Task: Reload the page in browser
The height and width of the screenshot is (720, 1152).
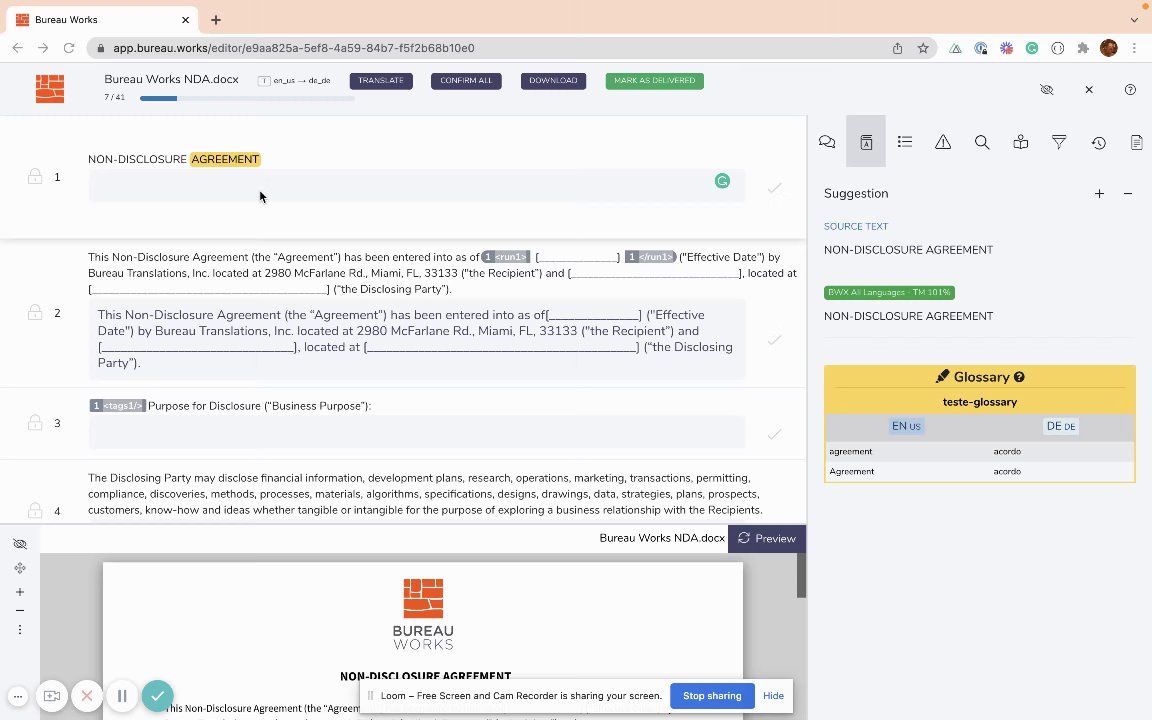Action: pos(69,48)
